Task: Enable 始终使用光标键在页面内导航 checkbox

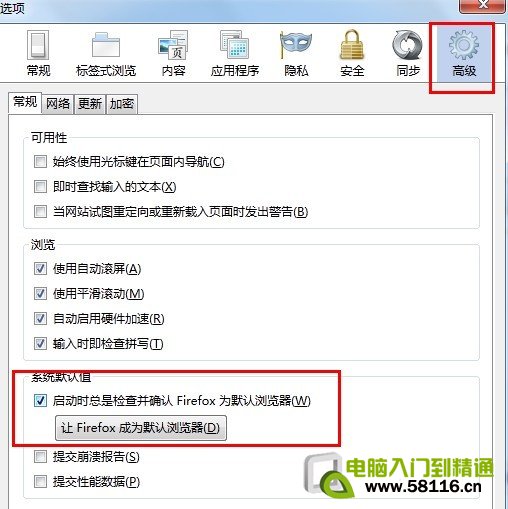Action: [40, 162]
